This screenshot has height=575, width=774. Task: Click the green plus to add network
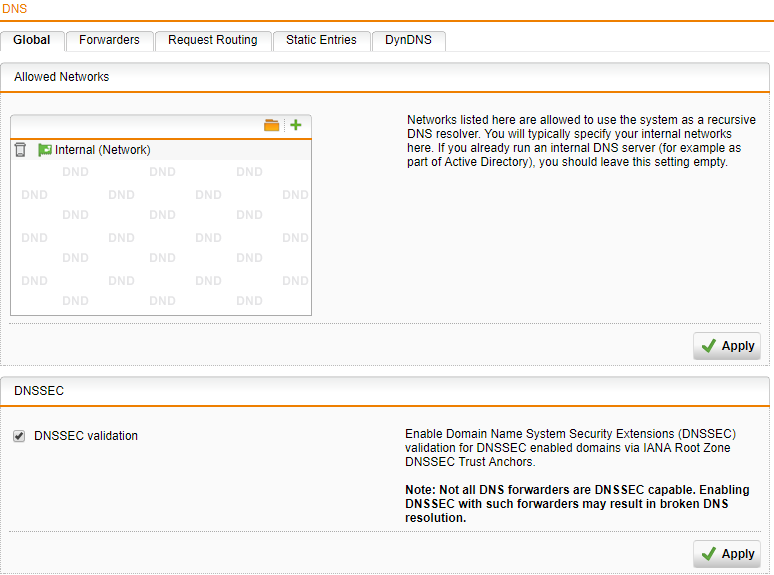(x=295, y=125)
